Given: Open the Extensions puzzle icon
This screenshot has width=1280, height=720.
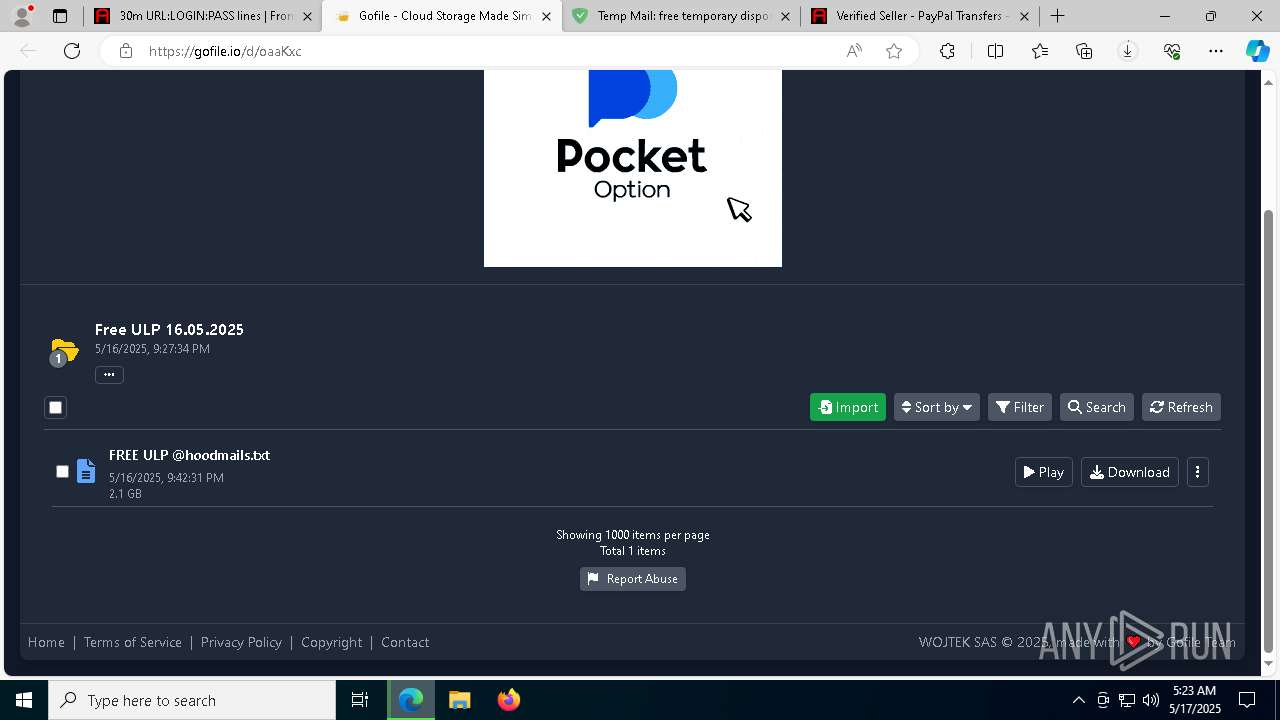Looking at the screenshot, I should [x=947, y=51].
